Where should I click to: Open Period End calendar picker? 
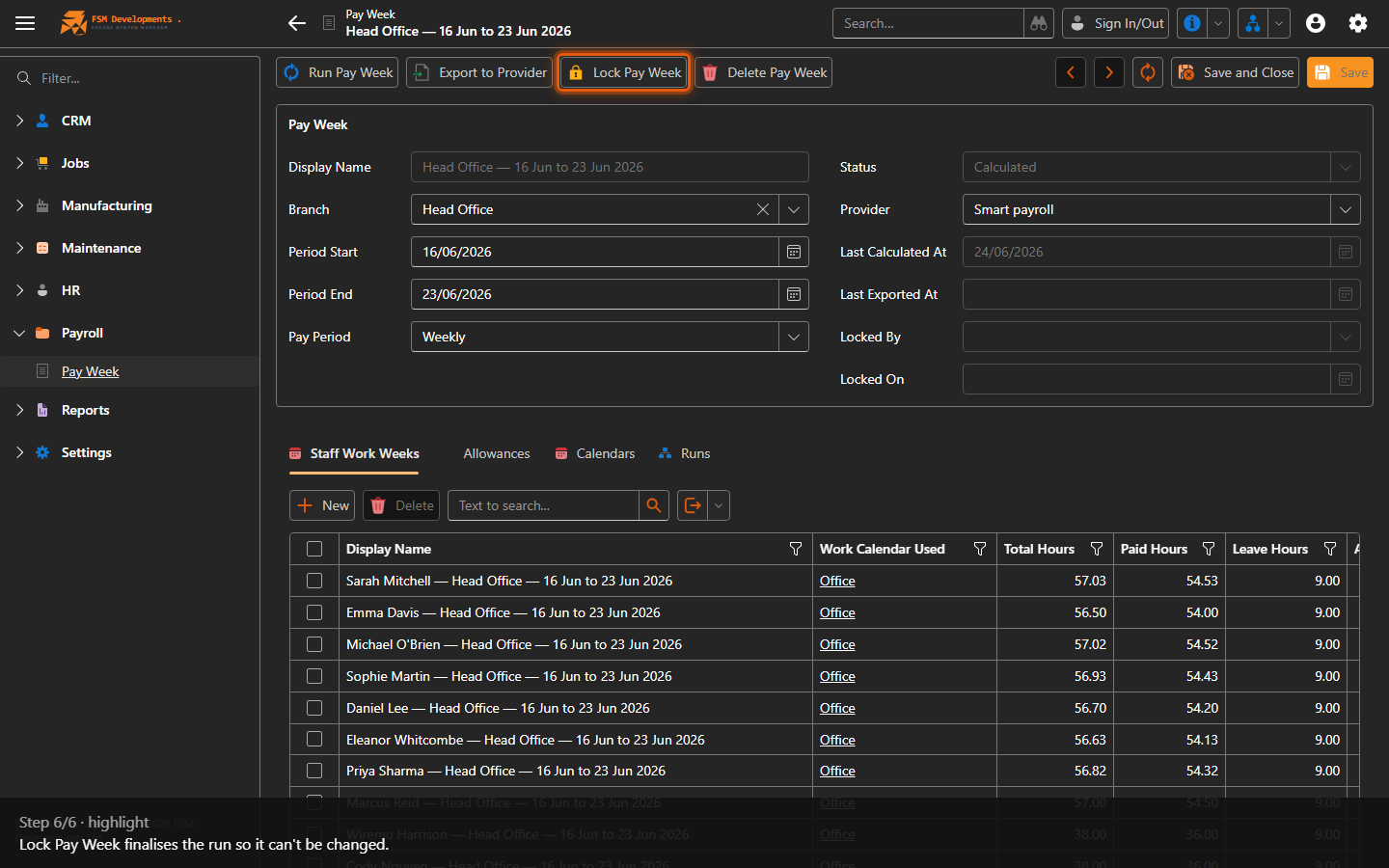[x=794, y=294]
